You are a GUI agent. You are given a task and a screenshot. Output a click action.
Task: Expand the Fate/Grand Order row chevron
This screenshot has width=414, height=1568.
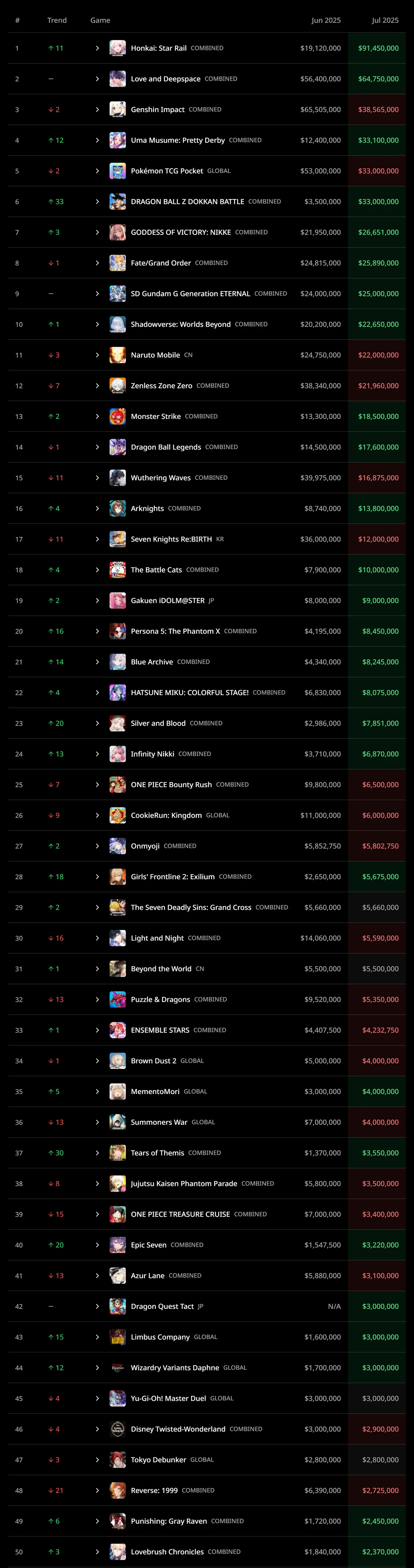click(x=97, y=263)
